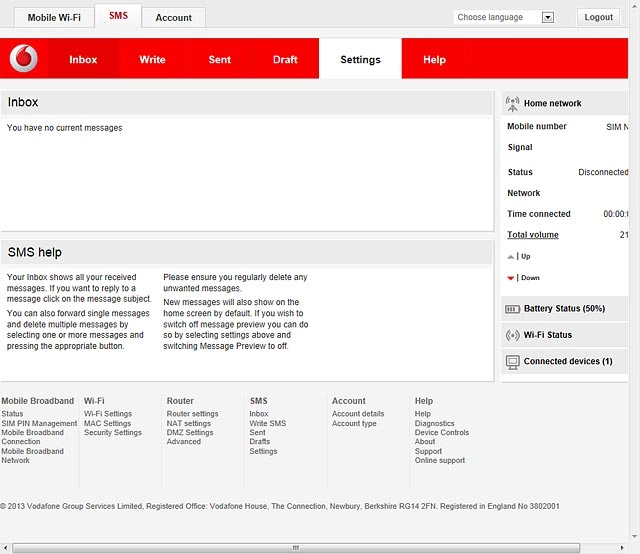
Task: Click the Battery Status battery icon
Action: coord(512,309)
